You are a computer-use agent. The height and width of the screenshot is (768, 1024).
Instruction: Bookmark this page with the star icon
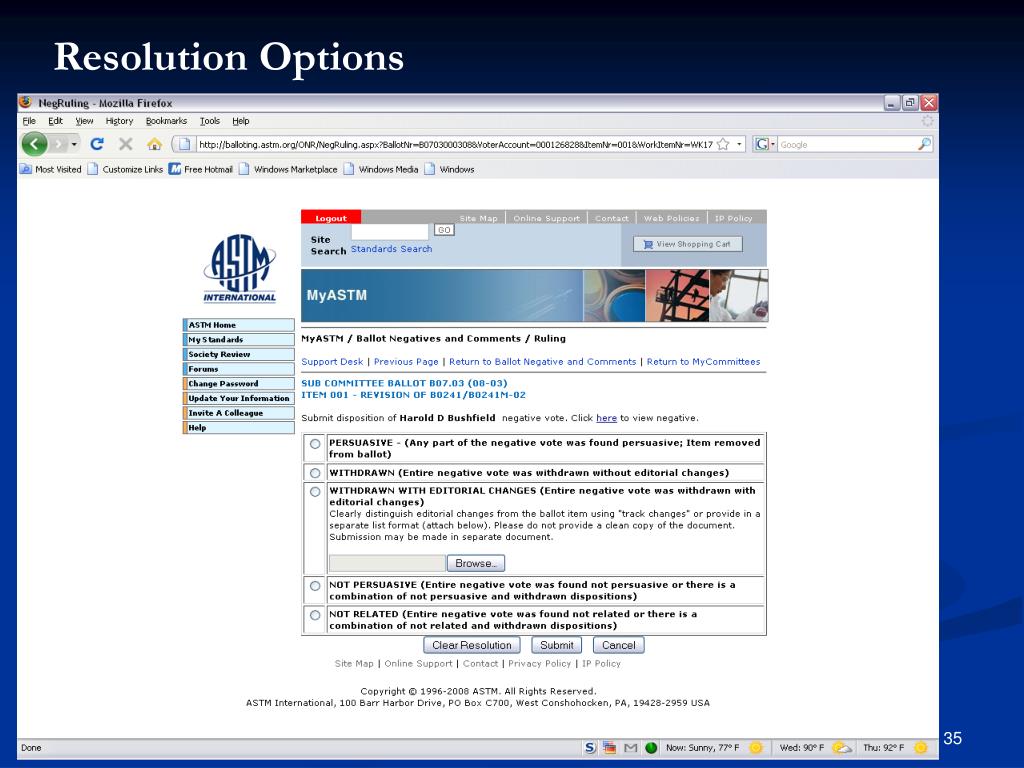[x=723, y=144]
